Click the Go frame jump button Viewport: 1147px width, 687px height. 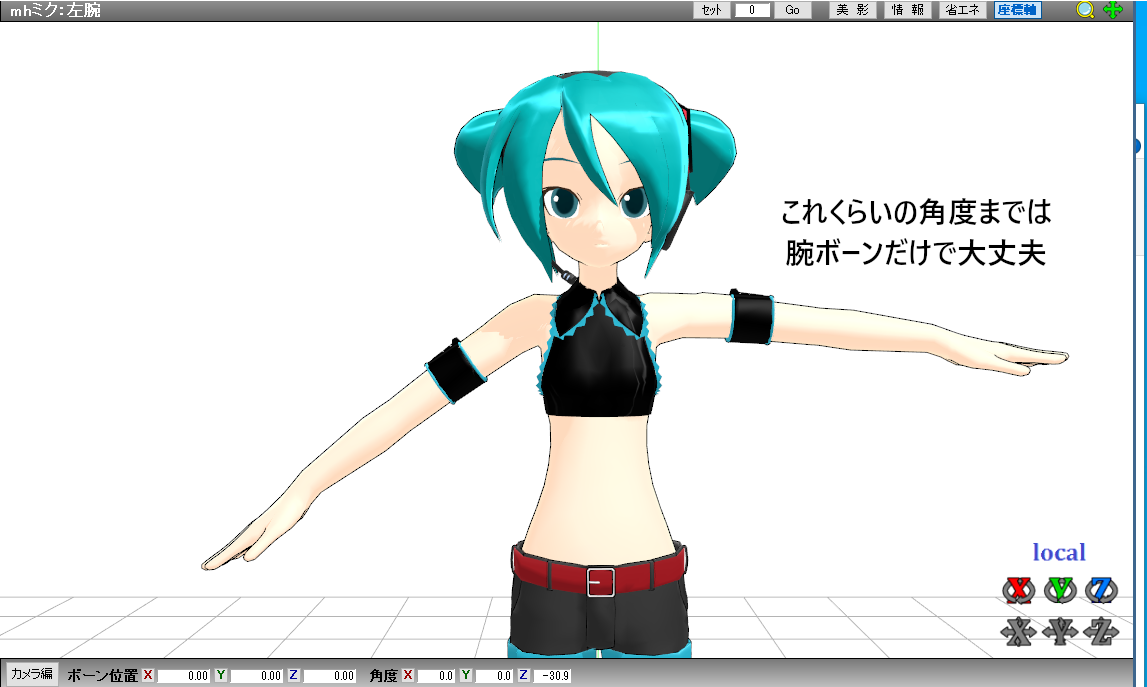[x=792, y=10]
